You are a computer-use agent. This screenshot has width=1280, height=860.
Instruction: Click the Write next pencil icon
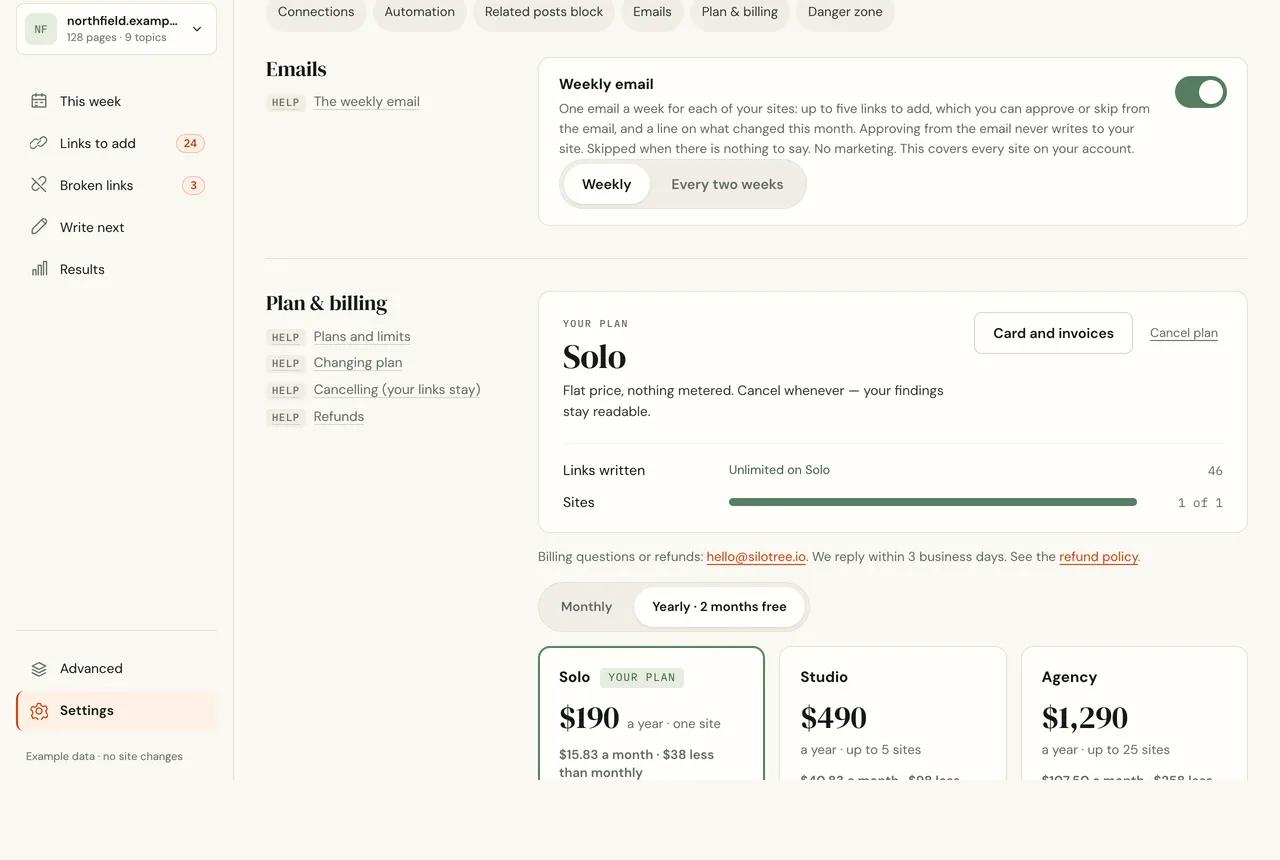39,227
